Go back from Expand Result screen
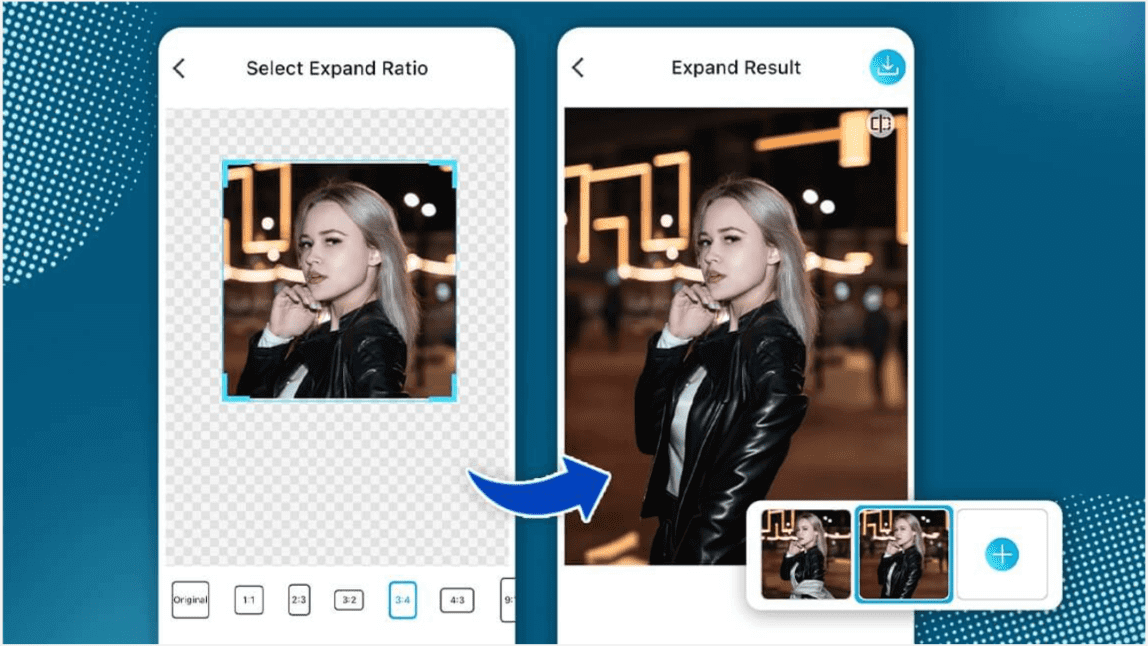Viewport: 1148px width, 646px height. coord(578,67)
